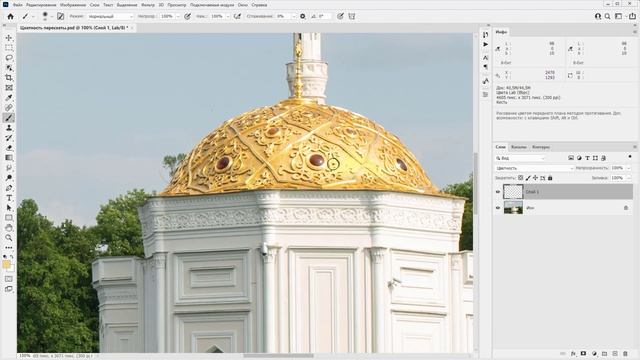Open the brush settings panel icon
The image size is (640, 360).
(x=60, y=16)
